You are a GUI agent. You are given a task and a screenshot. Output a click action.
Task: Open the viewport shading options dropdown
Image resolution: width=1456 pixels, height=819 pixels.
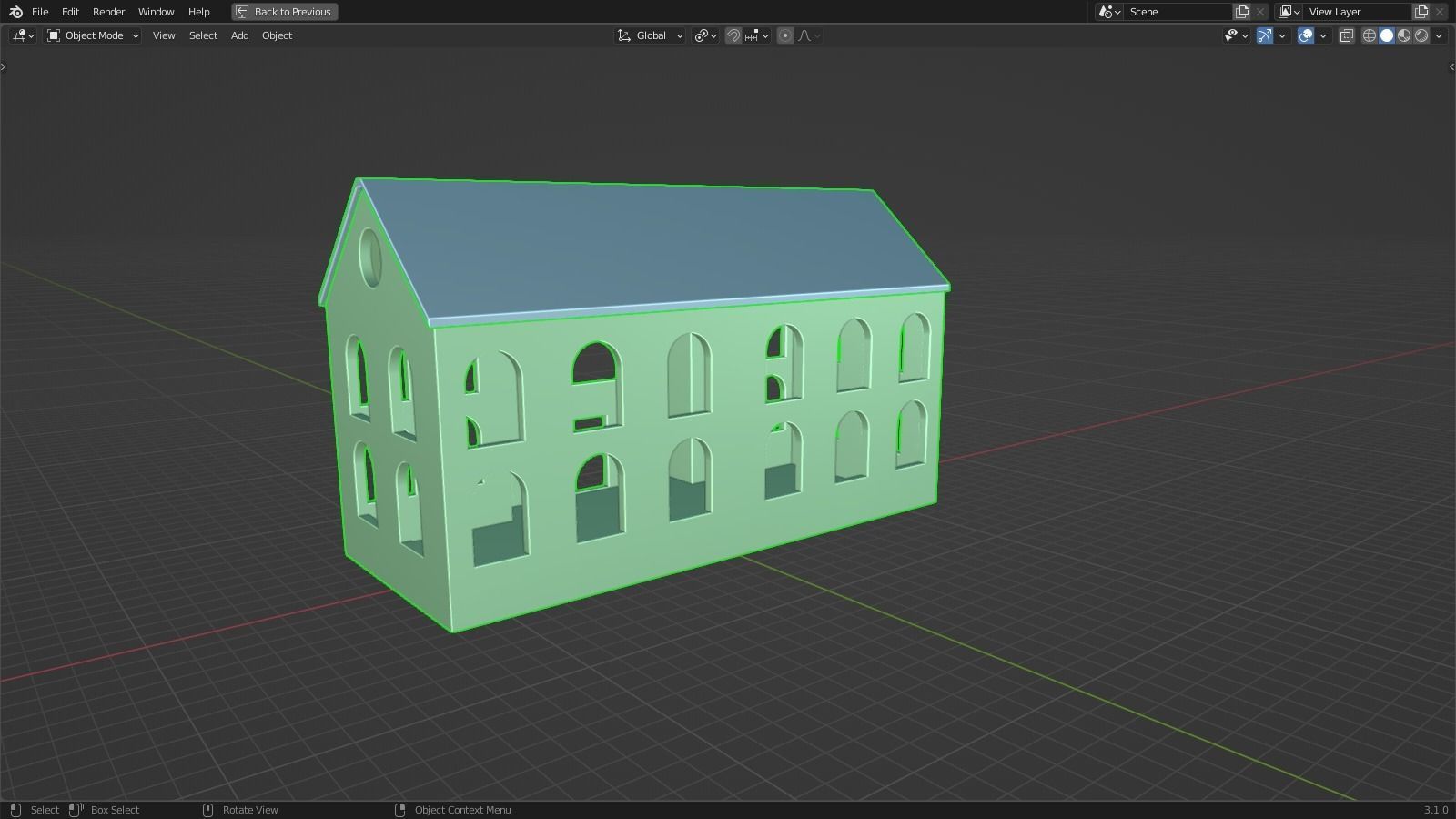point(1439,35)
